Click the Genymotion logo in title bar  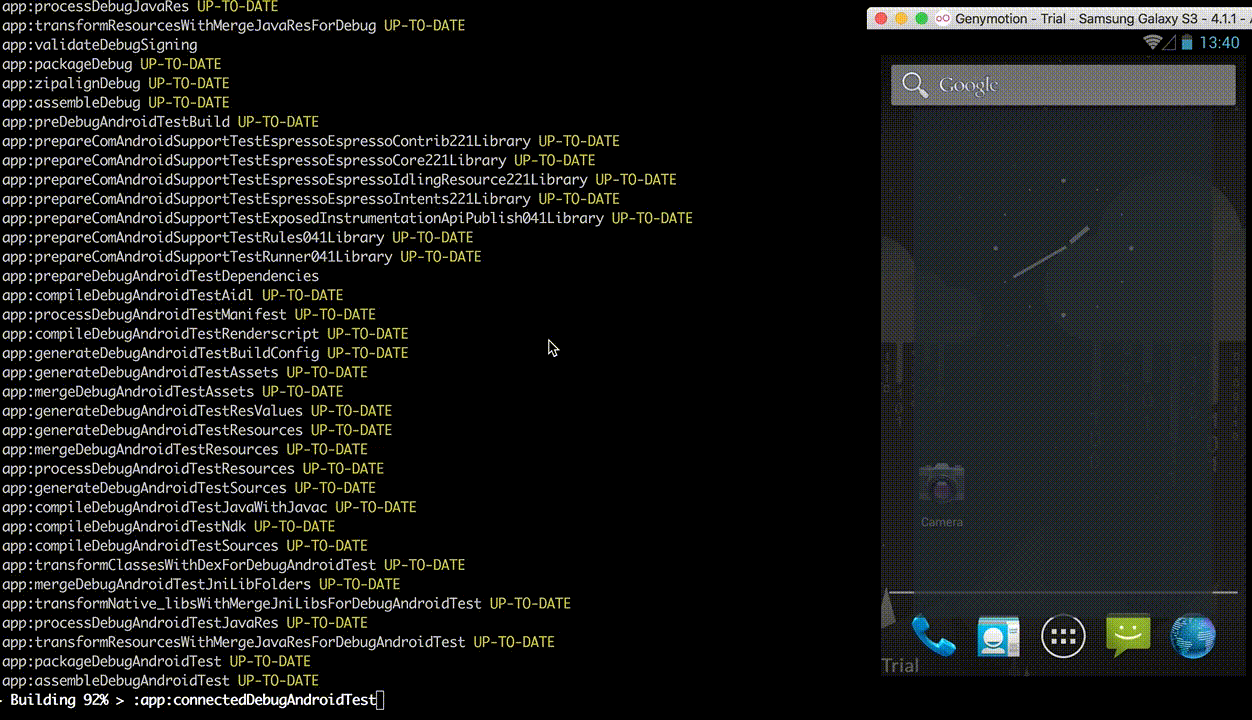(x=945, y=18)
